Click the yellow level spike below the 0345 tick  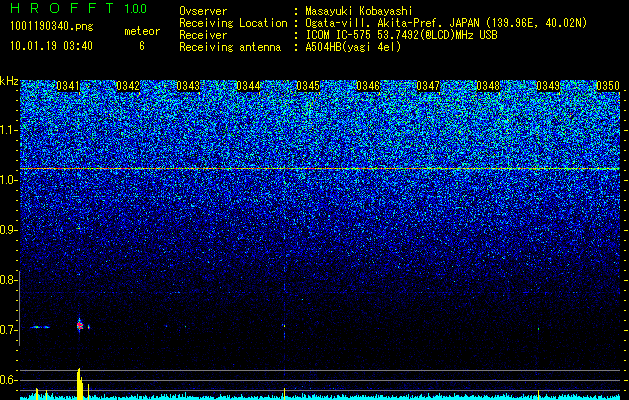[284, 393]
